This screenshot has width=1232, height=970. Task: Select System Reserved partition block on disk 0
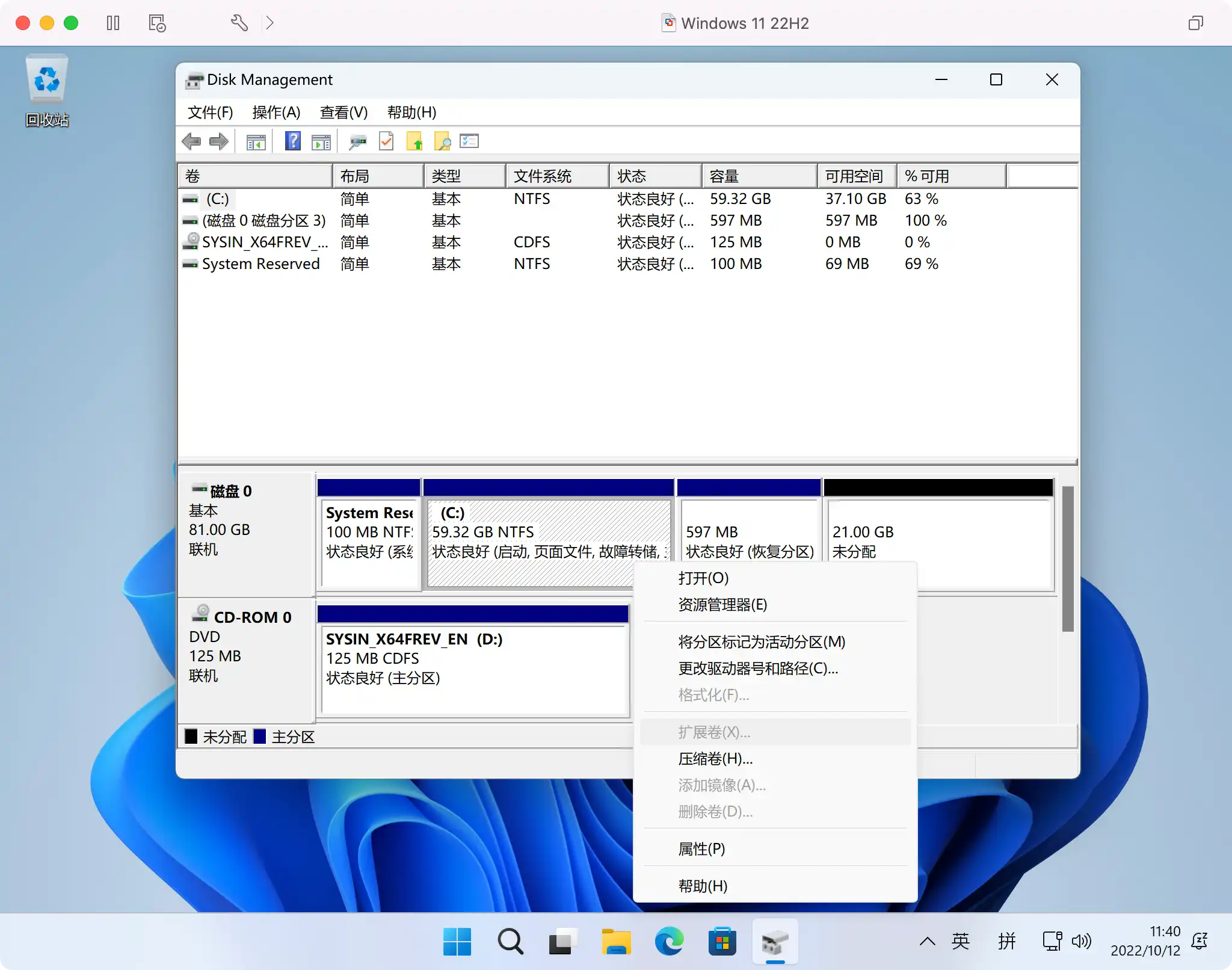click(x=369, y=534)
